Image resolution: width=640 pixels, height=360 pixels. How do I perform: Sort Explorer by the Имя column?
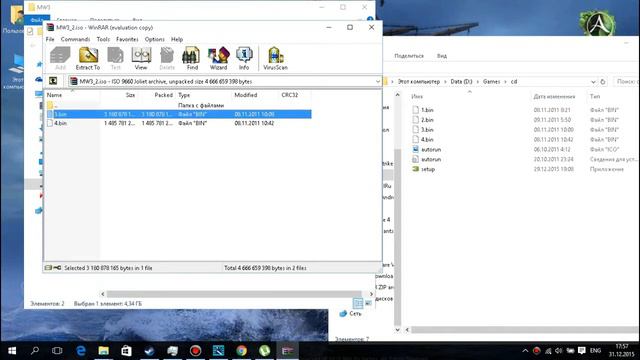417,96
